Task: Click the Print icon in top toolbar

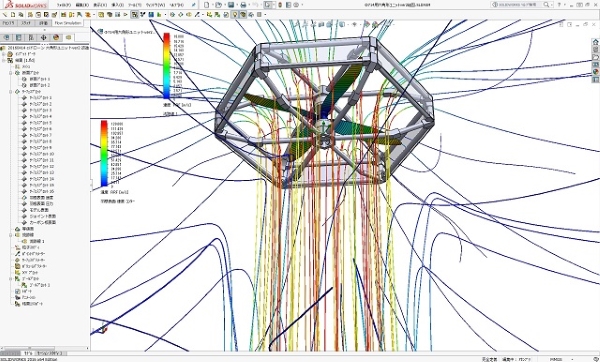Action: coord(243,5)
